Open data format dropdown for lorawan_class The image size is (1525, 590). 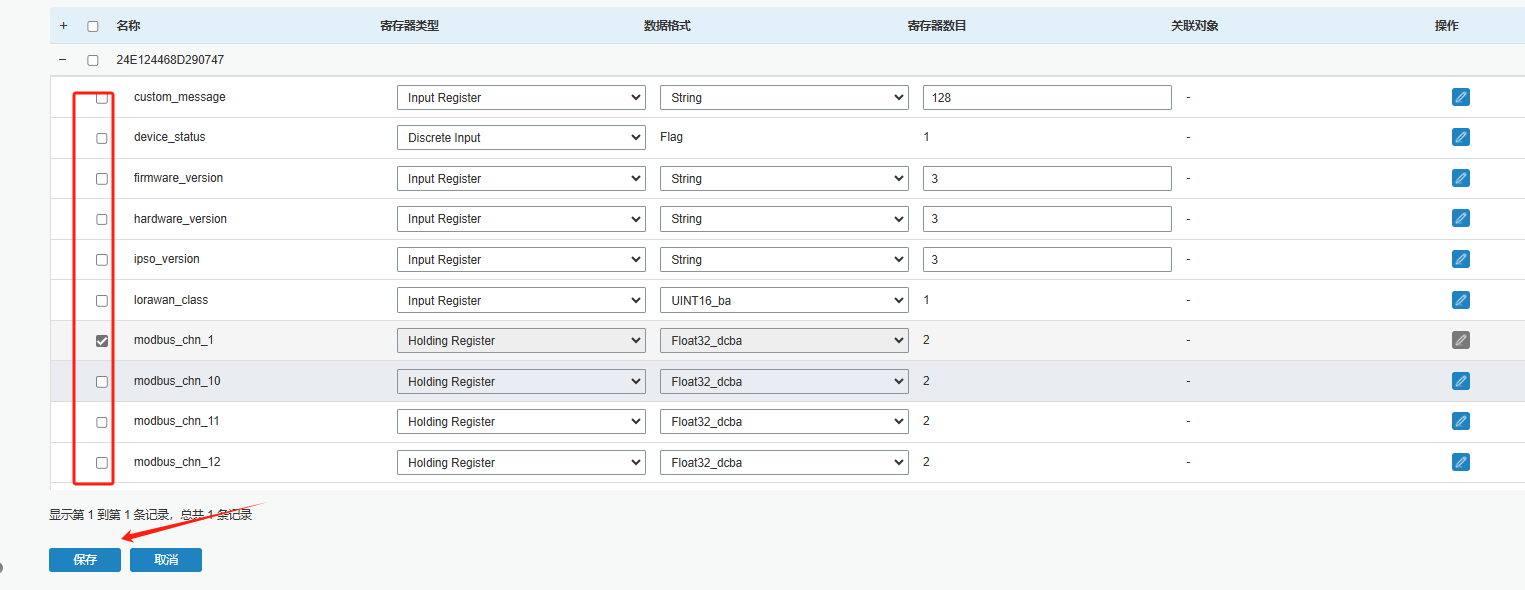(784, 300)
